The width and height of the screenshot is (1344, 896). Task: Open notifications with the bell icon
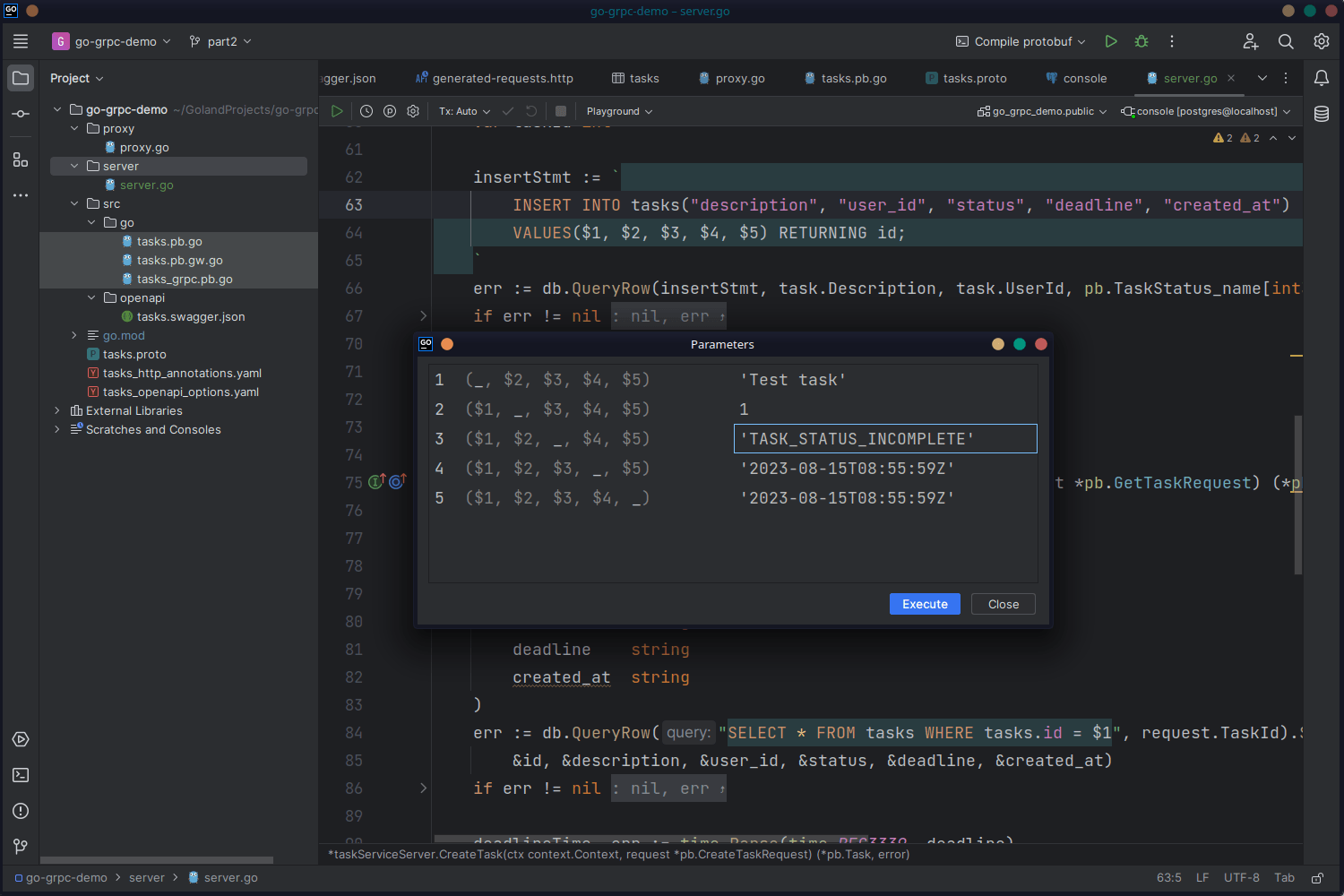point(1321,78)
